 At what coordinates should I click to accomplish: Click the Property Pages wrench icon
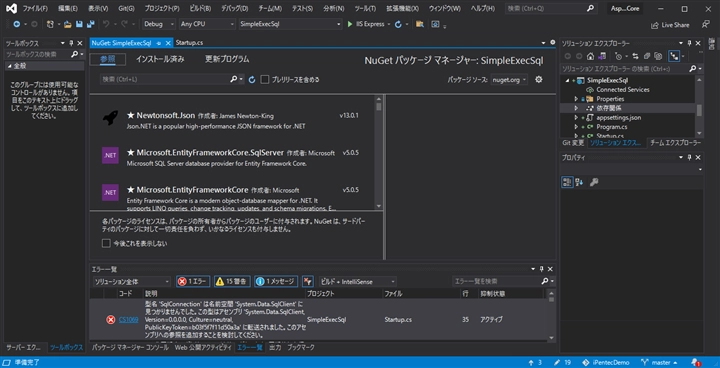tap(593, 182)
